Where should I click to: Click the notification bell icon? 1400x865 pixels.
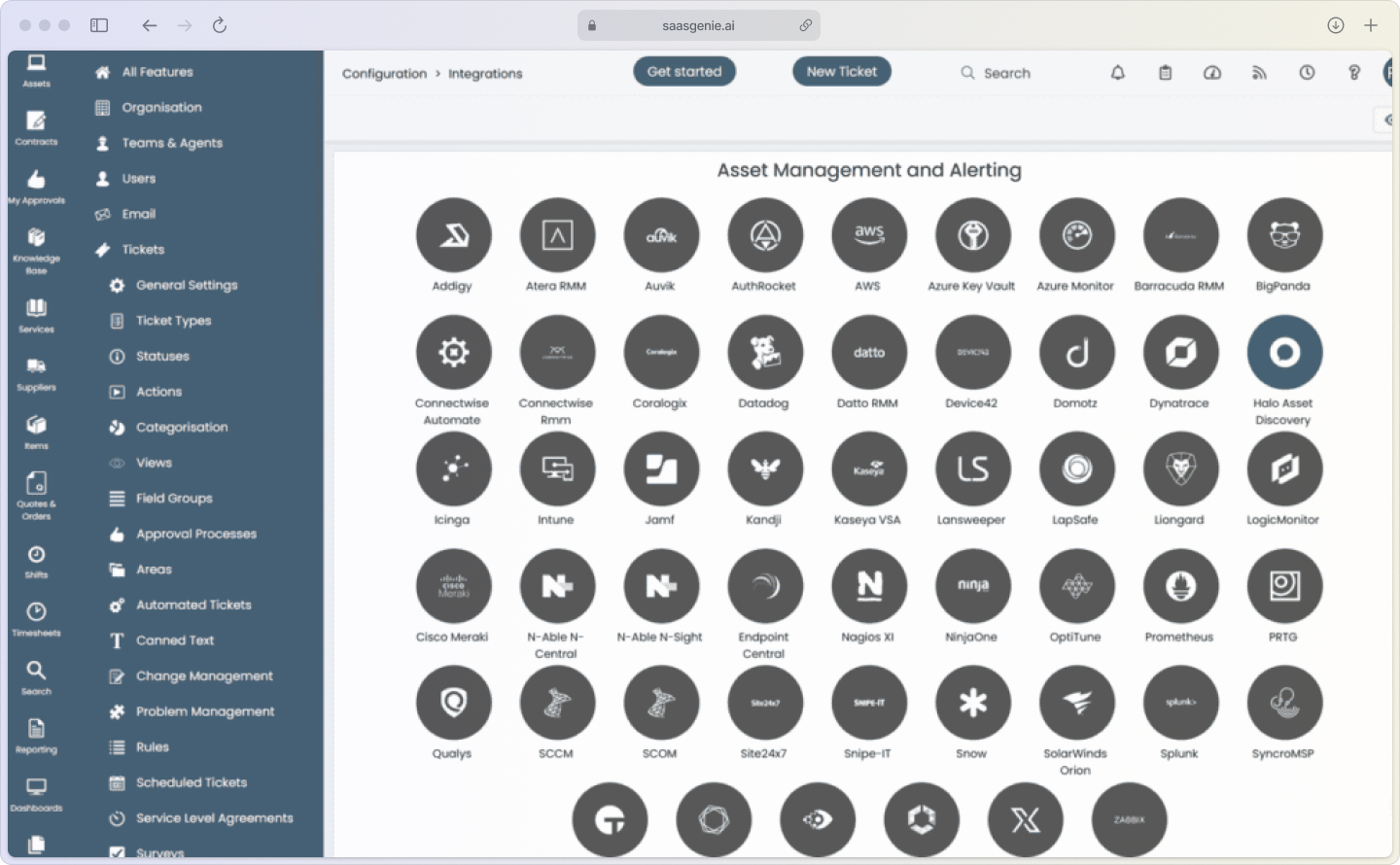click(x=1117, y=72)
